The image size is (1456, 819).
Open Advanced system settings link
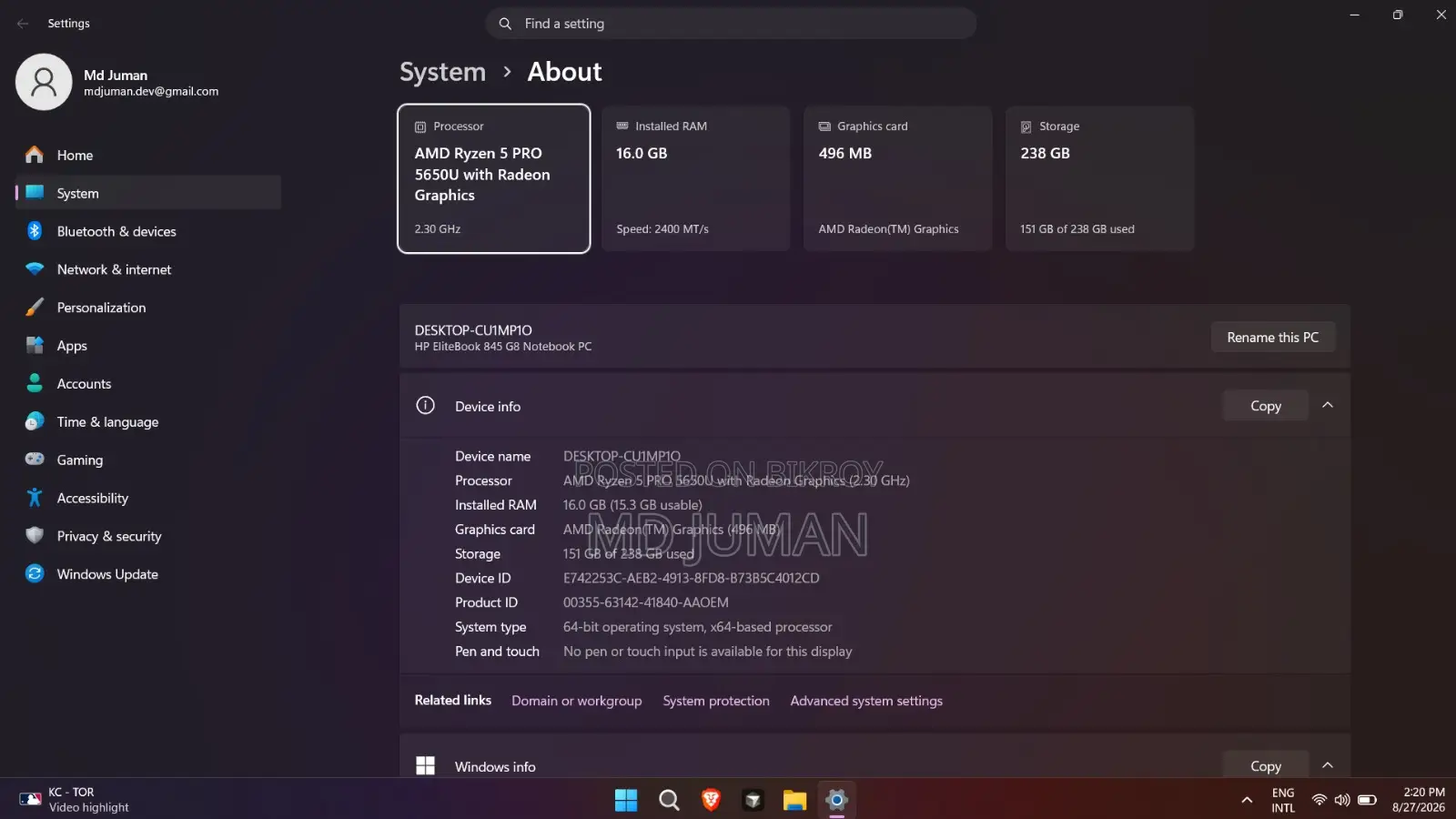[866, 701]
